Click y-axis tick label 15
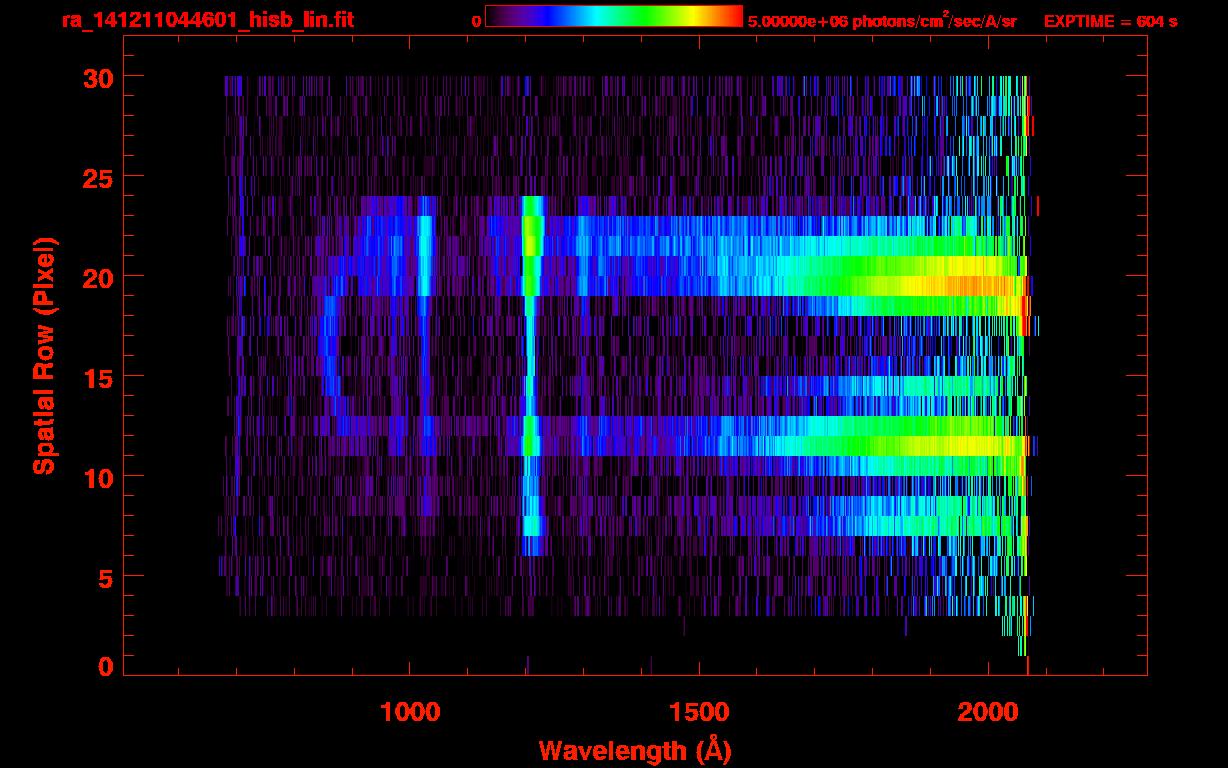The width and height of the screenshot is (1228, 768). coord(97,377)
